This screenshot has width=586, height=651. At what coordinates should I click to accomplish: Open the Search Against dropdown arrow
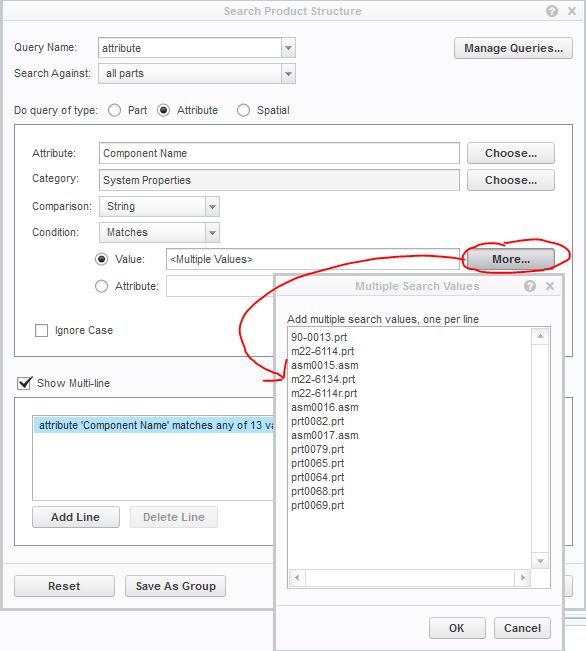pos(288,74)
